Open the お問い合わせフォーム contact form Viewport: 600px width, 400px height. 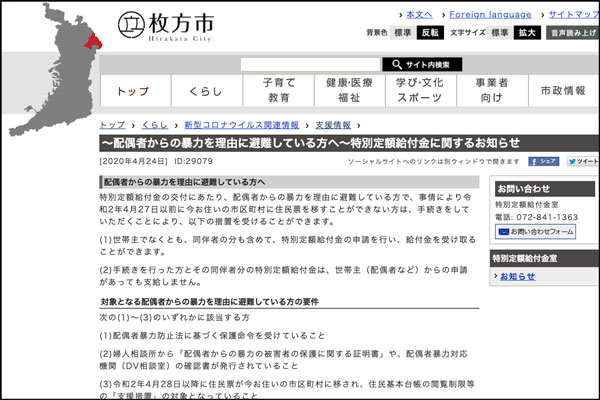tap(535, 232)
